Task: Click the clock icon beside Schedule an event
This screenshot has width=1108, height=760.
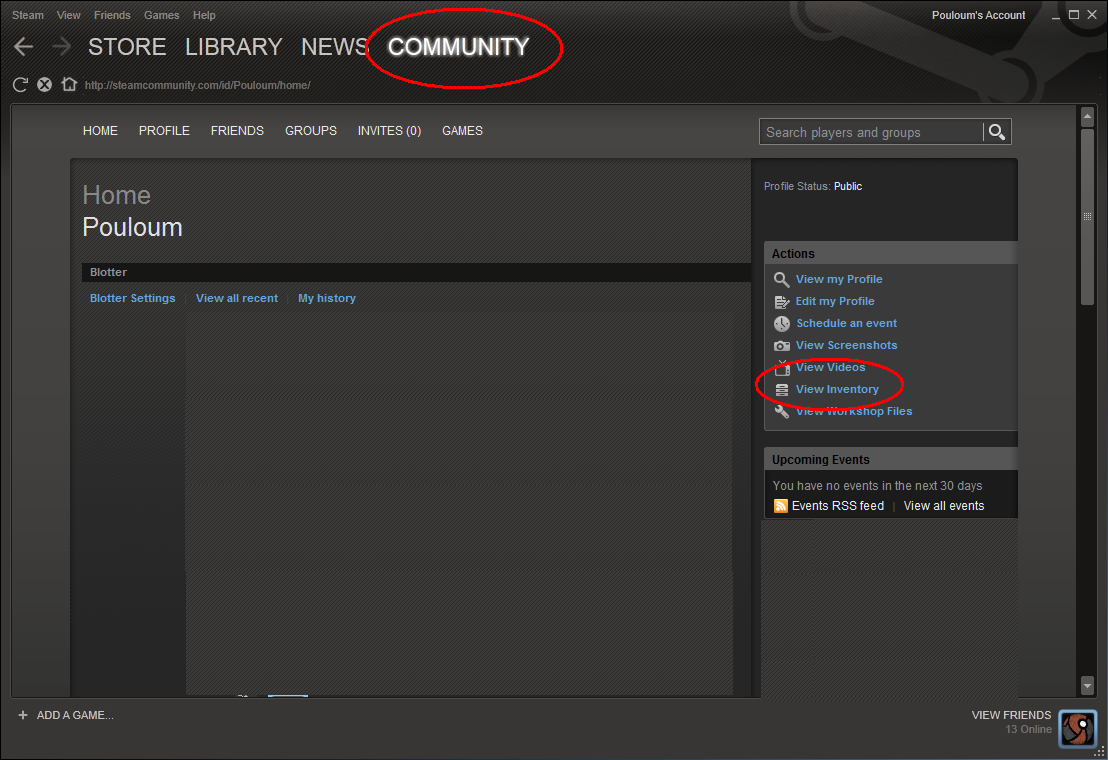Action: [782, 324]
